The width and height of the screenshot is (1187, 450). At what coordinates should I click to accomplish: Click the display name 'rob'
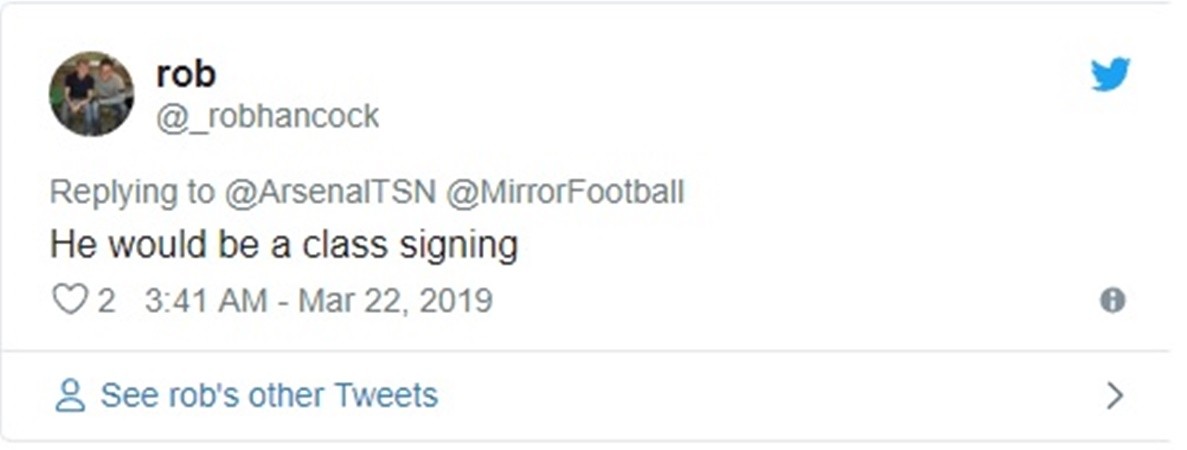(x=186, y=73)
